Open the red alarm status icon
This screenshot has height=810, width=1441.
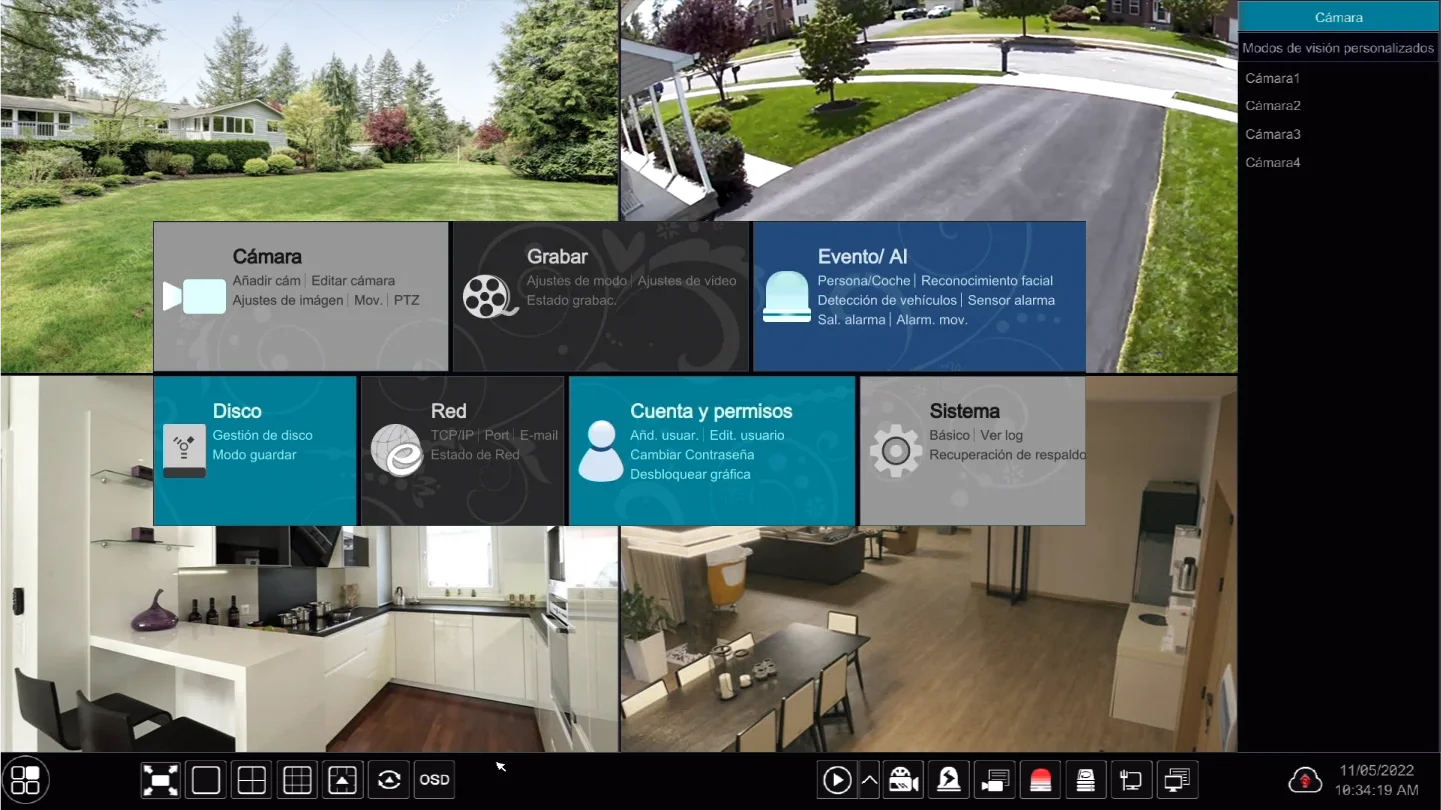click(1040, 780)
